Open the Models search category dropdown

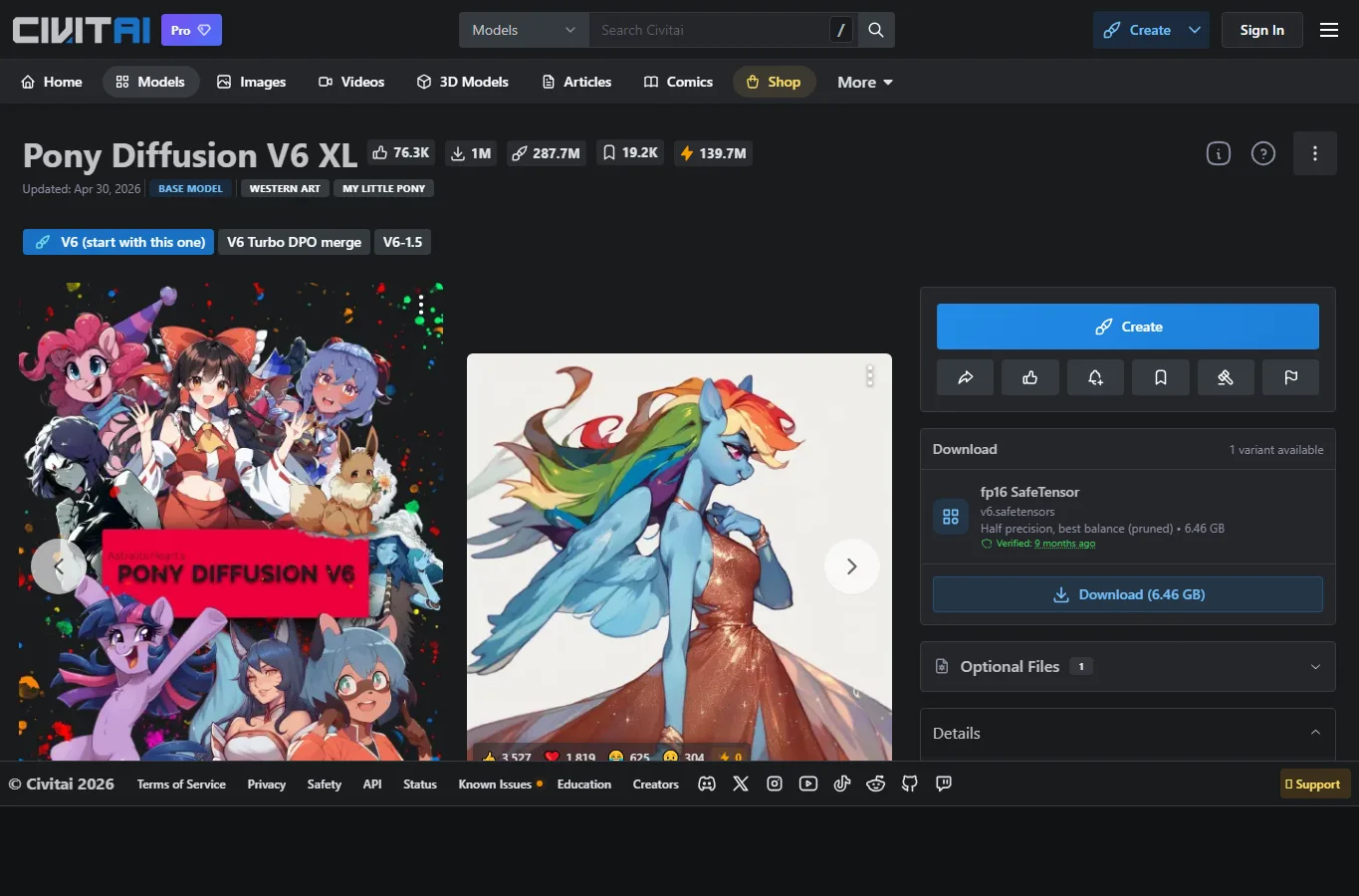[524, 30]
